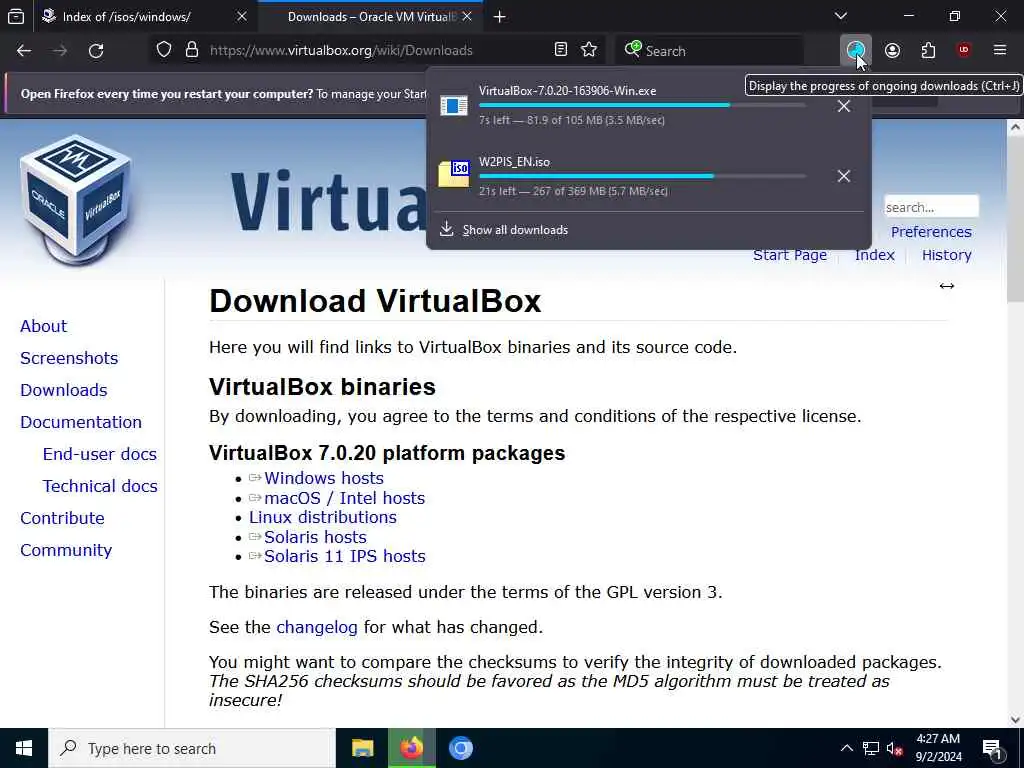Click the W2PIS_EN.iso file icon
The width and height of the screenshot is (1024, 768).
[454, 174]
